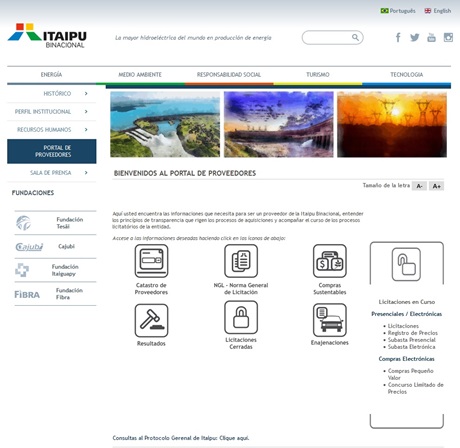Open the Cajubi text link
This screenshot has width=460, height=448.
(66, 247)
